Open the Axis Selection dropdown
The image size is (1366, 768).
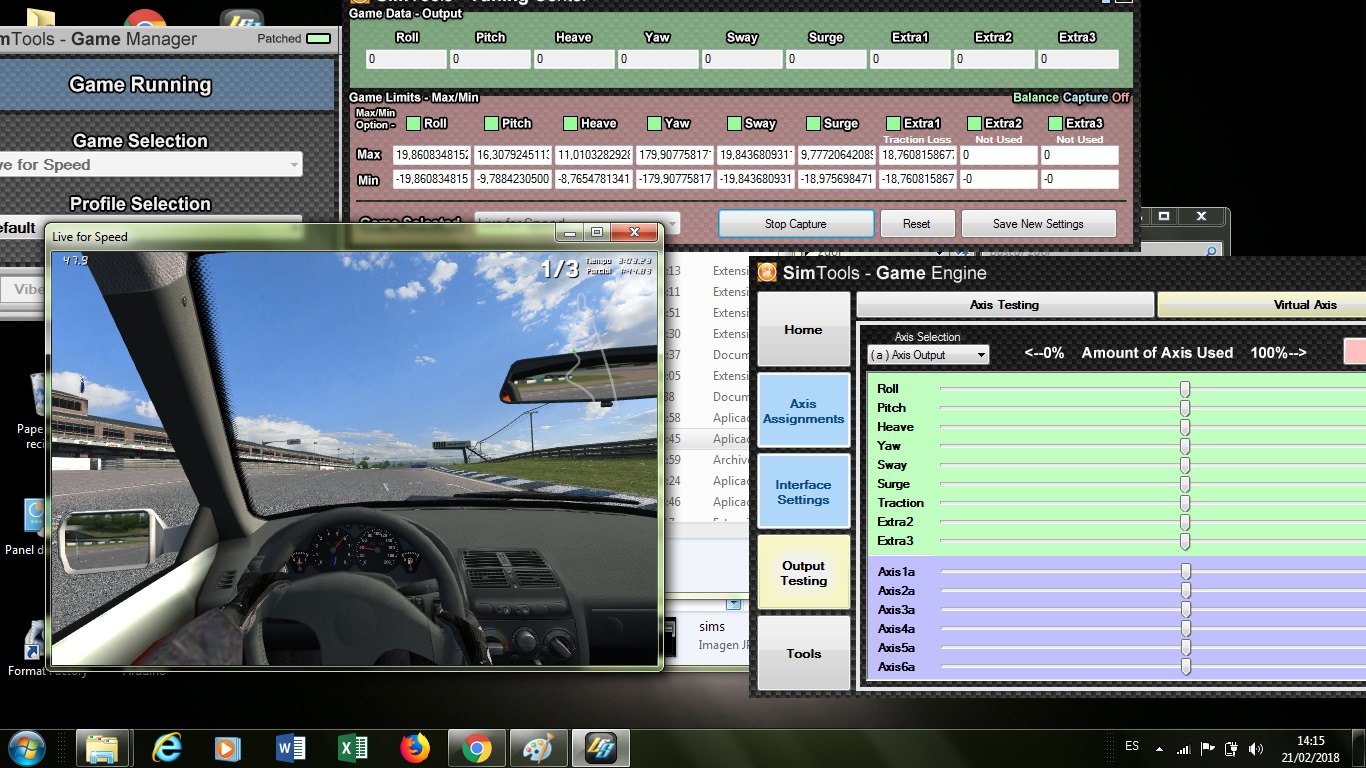[x=928, y=355]
